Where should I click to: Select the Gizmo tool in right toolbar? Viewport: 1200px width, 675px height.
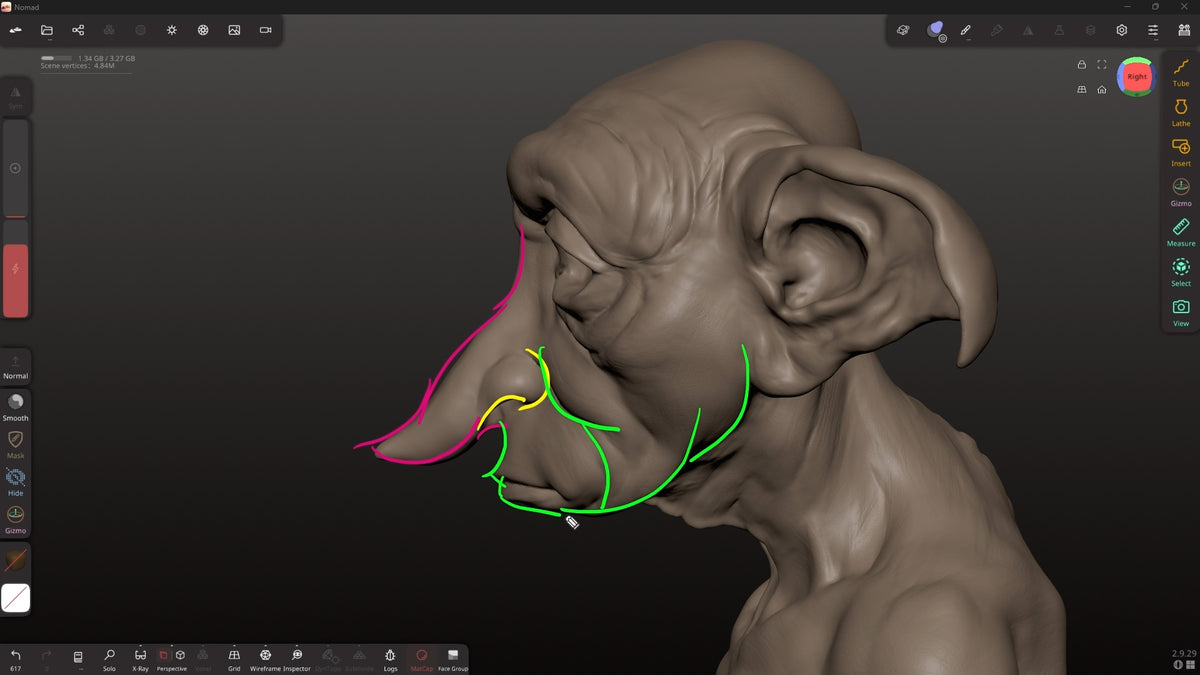[1181, 192]
